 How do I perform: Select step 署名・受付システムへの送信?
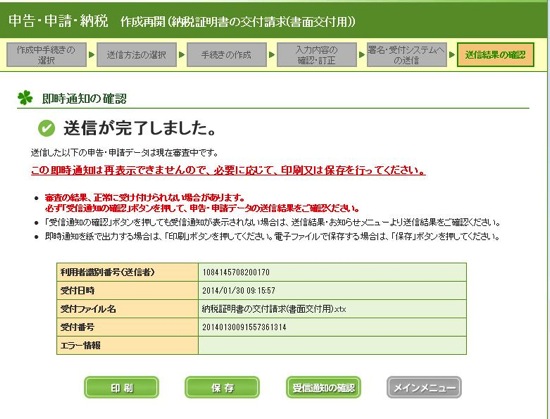pos(407,55)
